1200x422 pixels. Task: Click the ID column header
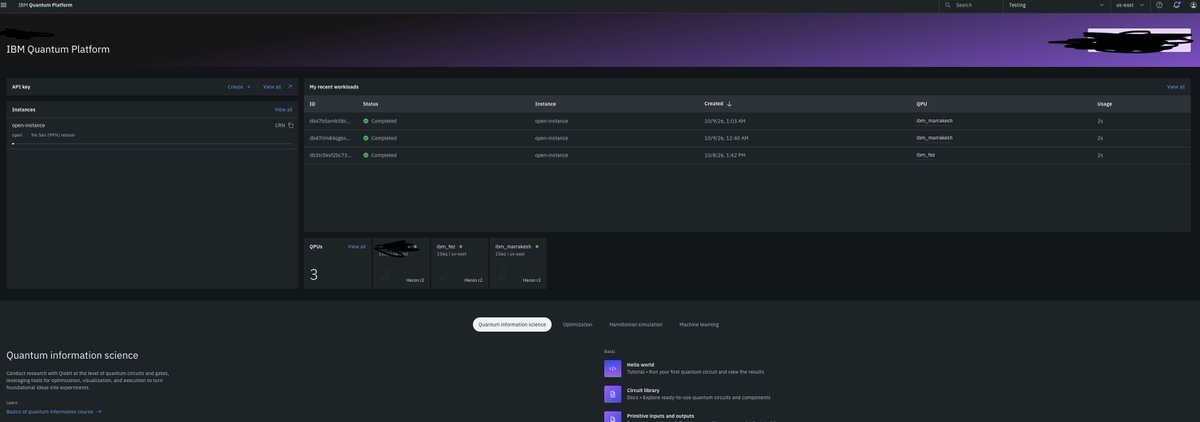[x=312, y=104]
